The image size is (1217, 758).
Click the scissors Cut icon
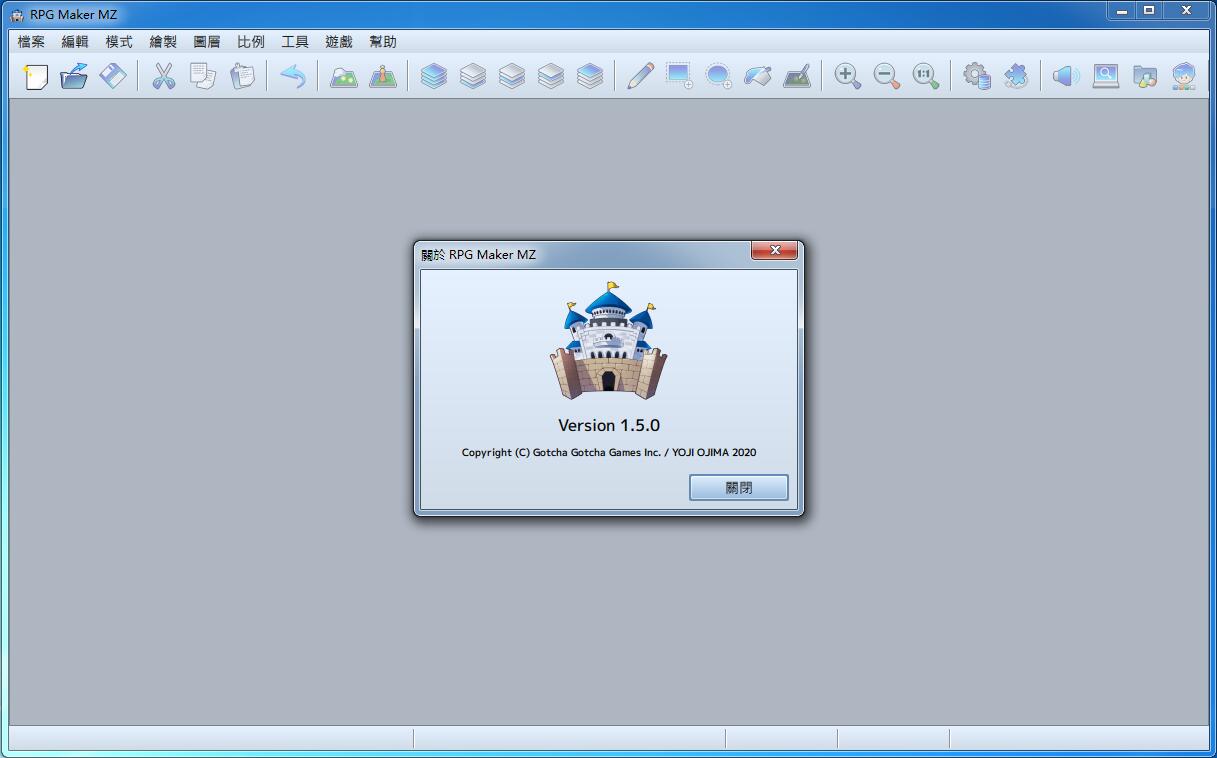click(x=164, y=76)
